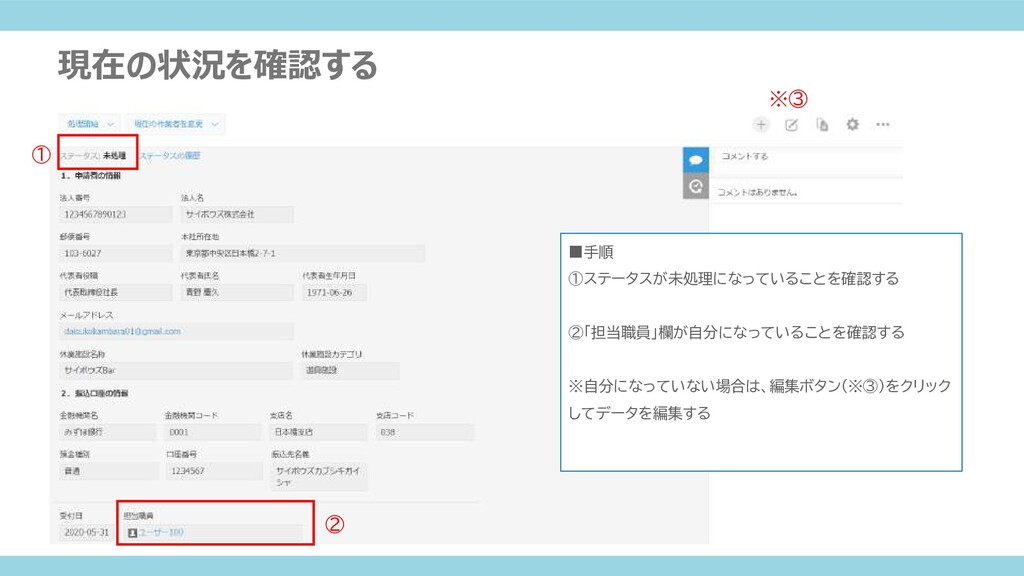Click the status value 未処理
The height and width of the screenshot is (576, 1024).
click(x=114, y=156)
